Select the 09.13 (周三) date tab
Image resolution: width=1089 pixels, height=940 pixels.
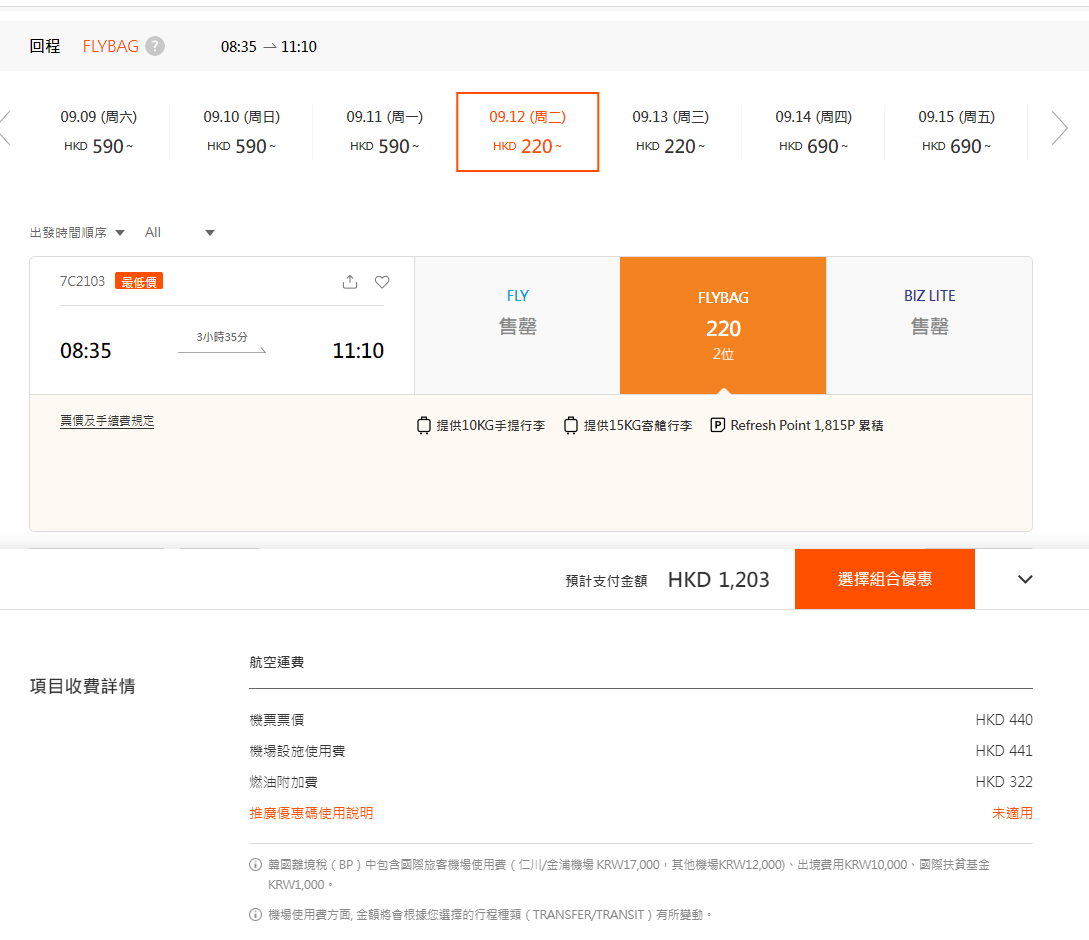point(669,131)
